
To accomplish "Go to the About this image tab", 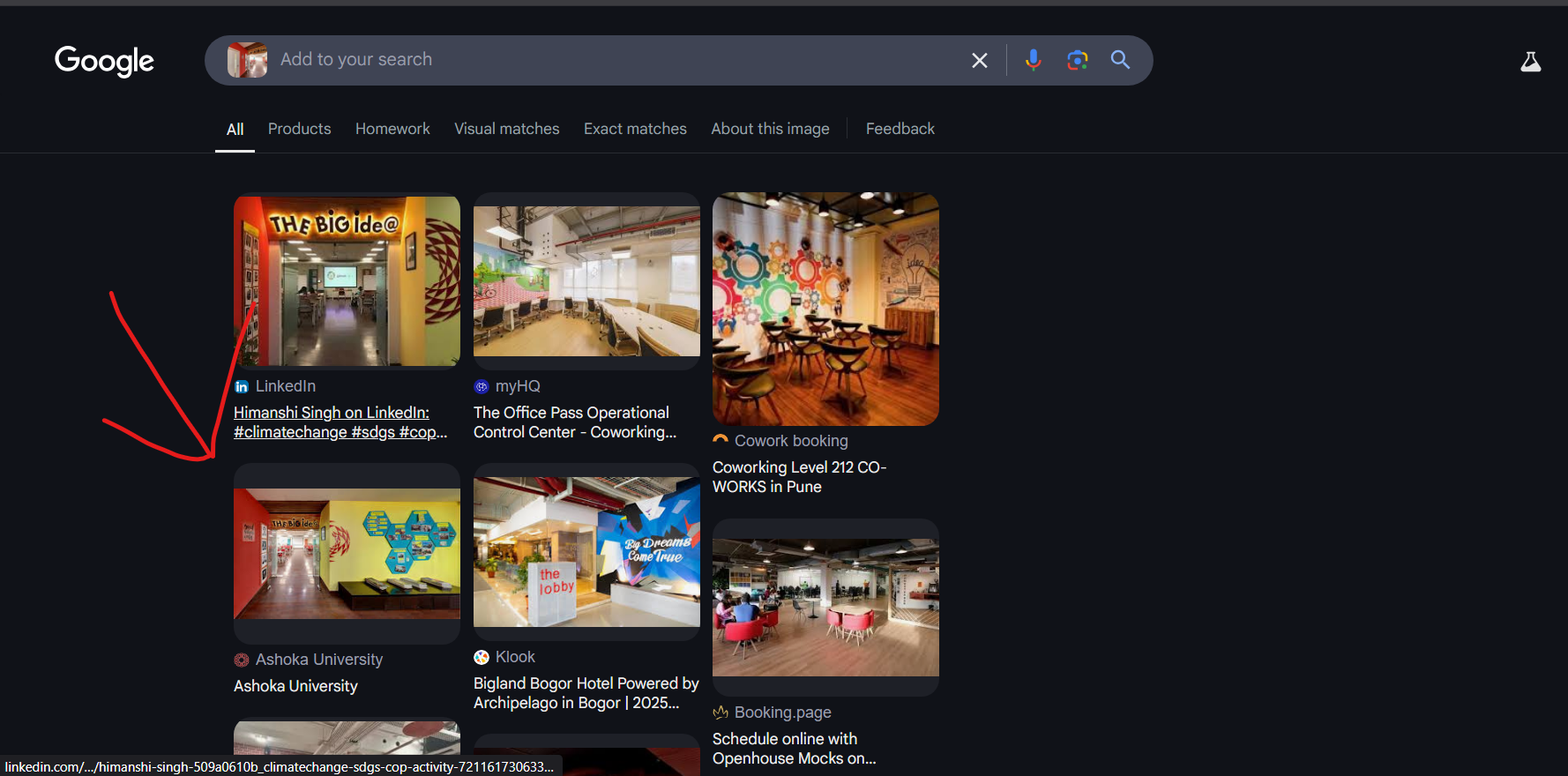I will coord(771,129).
